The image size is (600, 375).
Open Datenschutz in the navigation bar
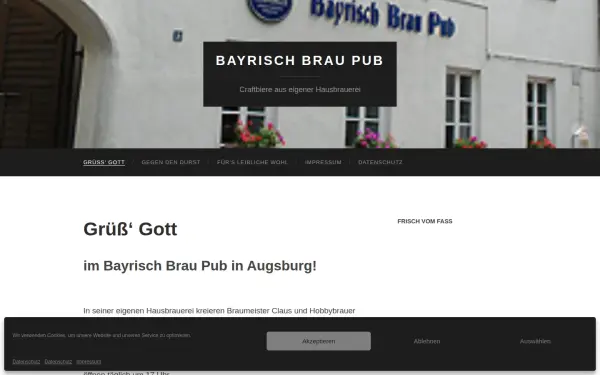coord(380,162)
